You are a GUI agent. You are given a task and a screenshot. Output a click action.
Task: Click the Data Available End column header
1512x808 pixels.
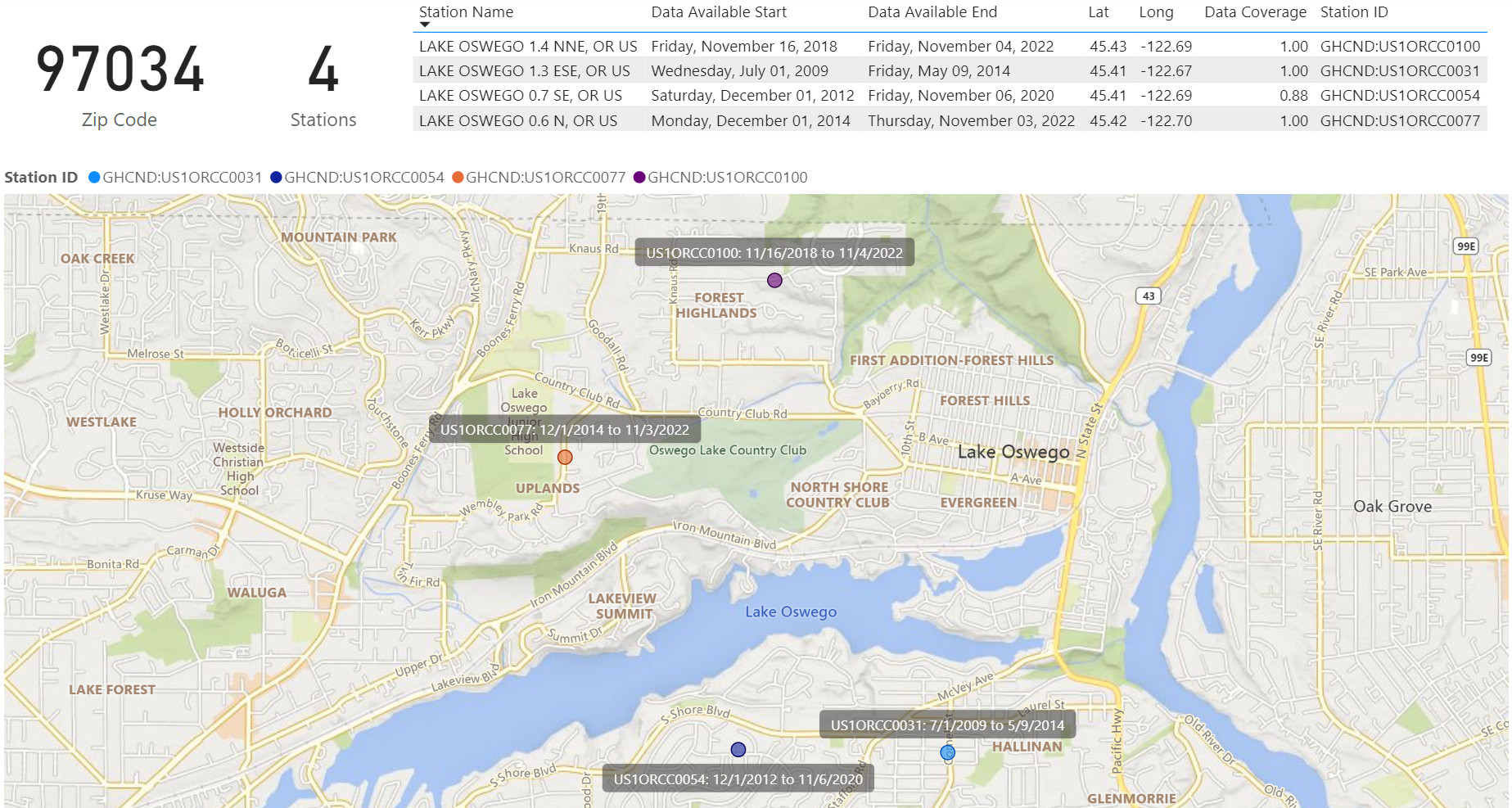click(932, 12)
